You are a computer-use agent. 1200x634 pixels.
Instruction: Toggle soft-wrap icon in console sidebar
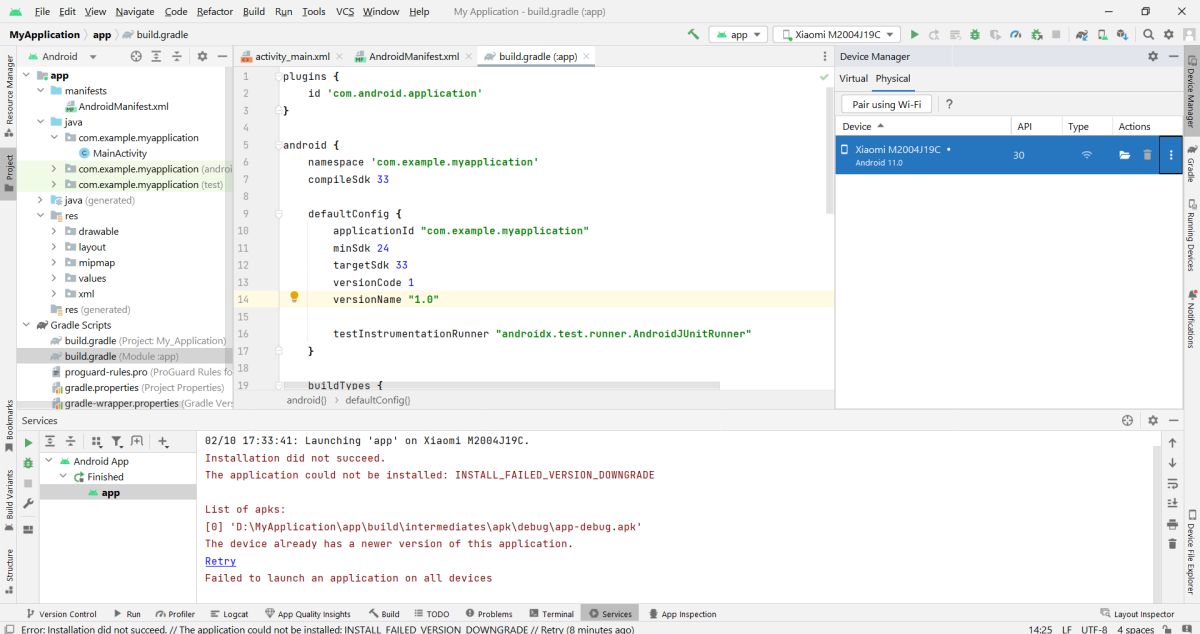click(1172, 483)
